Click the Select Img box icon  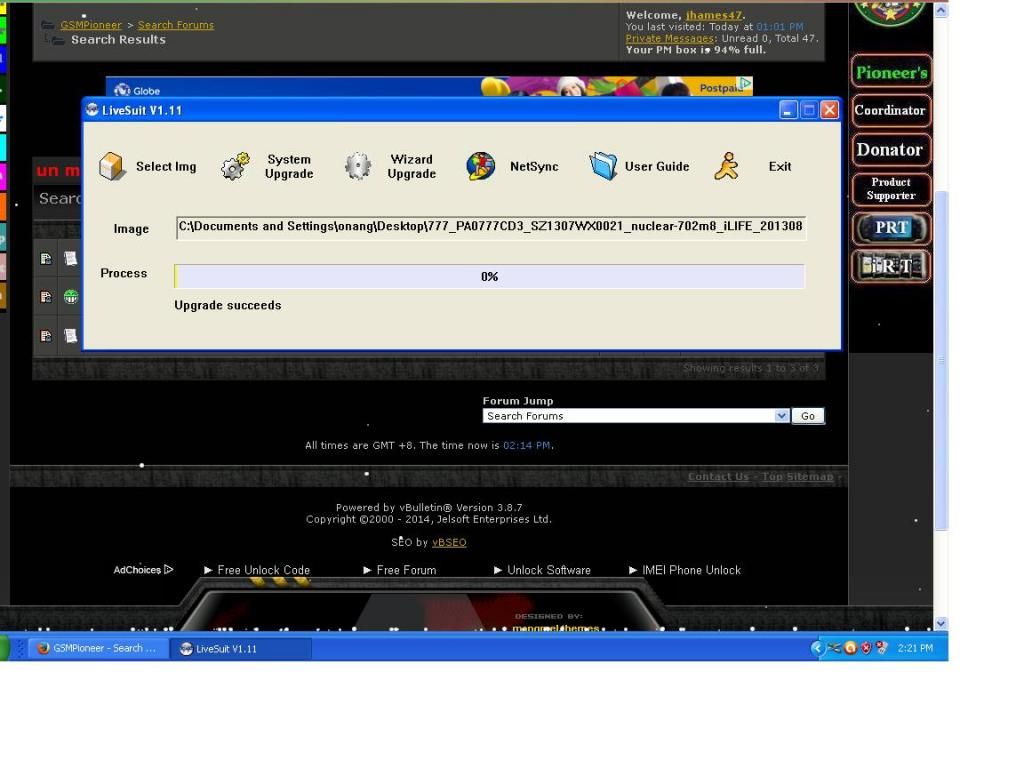pos(112,166)
